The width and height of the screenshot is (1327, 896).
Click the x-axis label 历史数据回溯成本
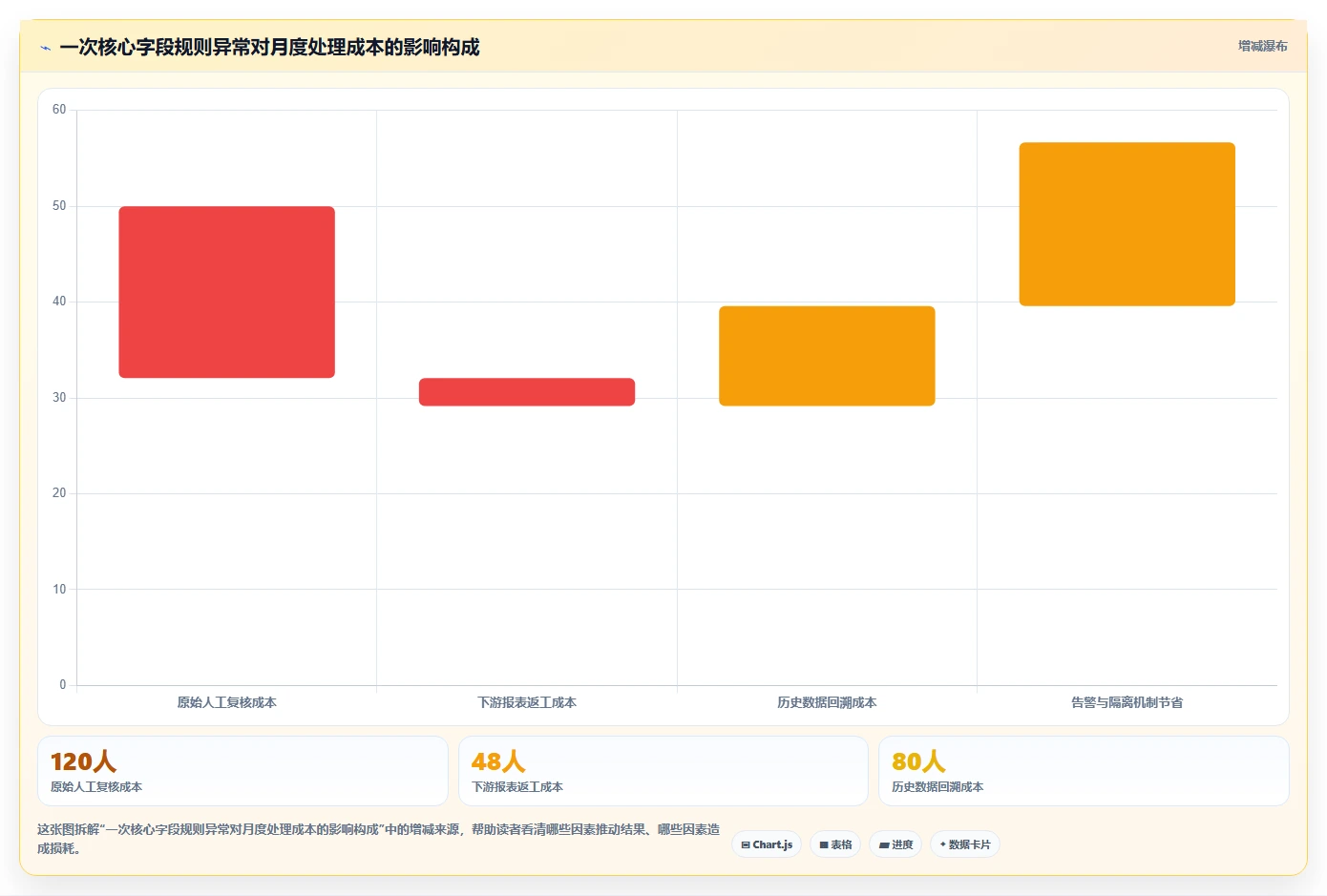pos(827,702)
